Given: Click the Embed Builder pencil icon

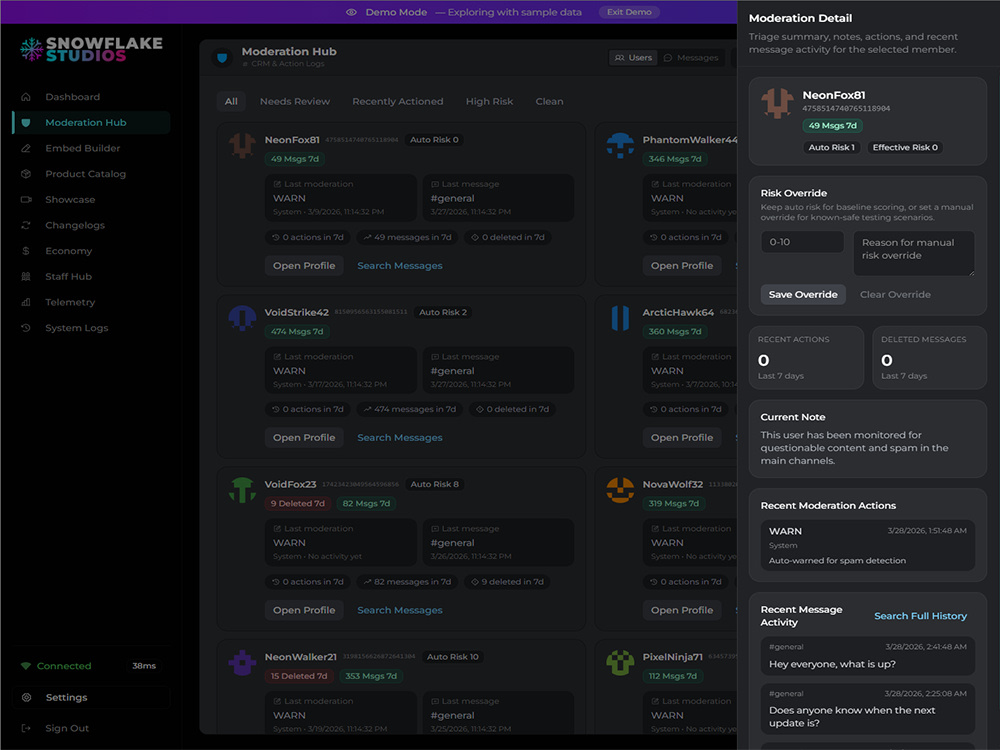Looking at the screenshot, I should pyautogui.click(x=26, y=148).
